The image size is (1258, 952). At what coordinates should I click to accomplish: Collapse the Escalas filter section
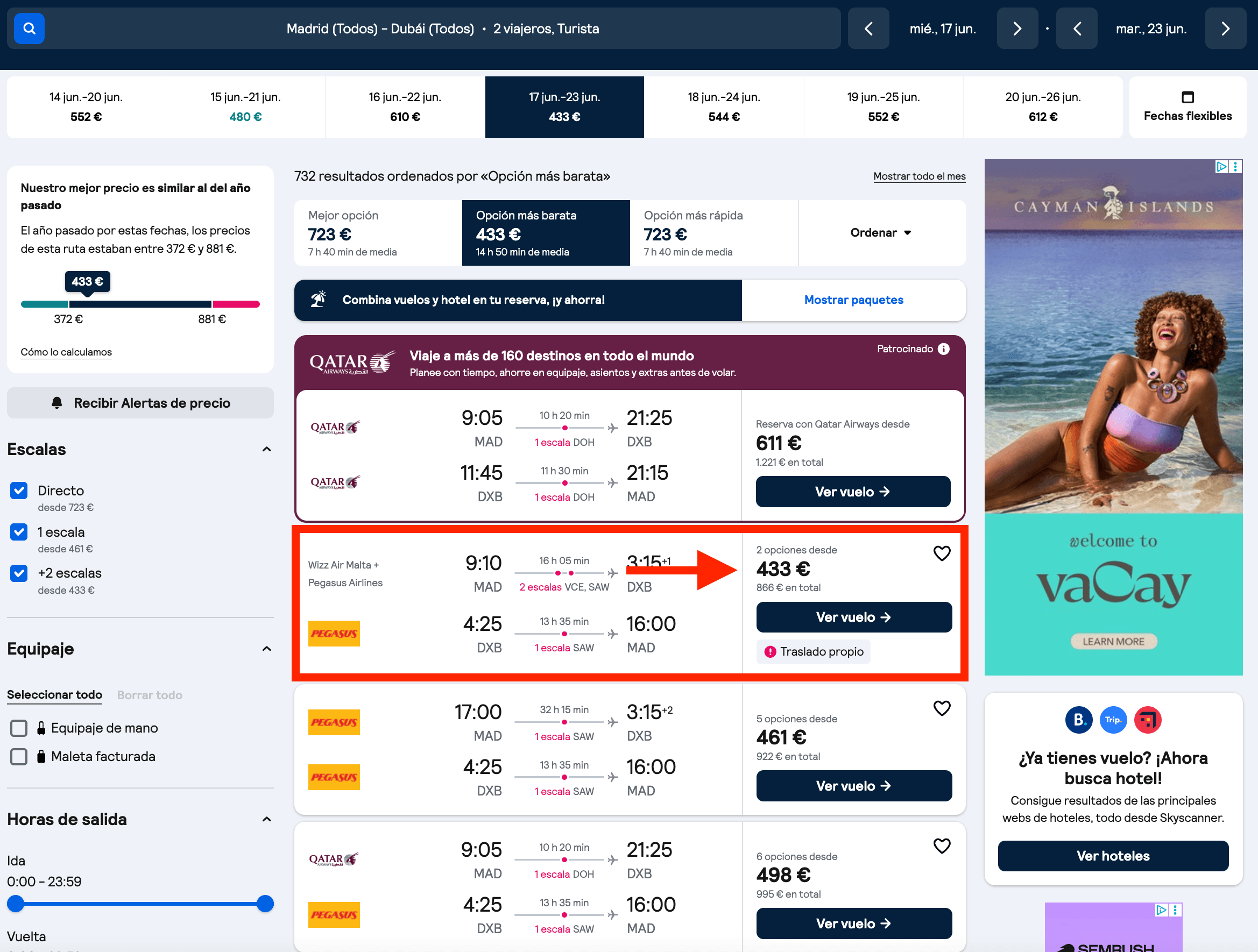tap(267, 449)
